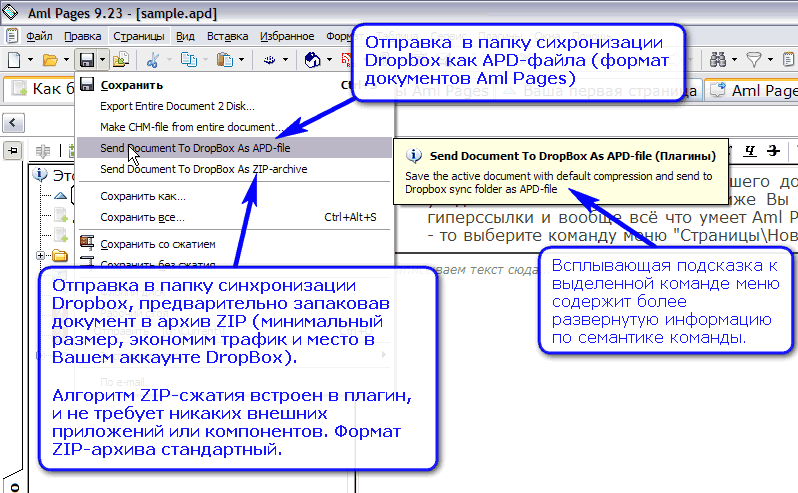The image size is (798, 493).
Task: Choose Сохранить как... menu entry
Action: point(234,196)
